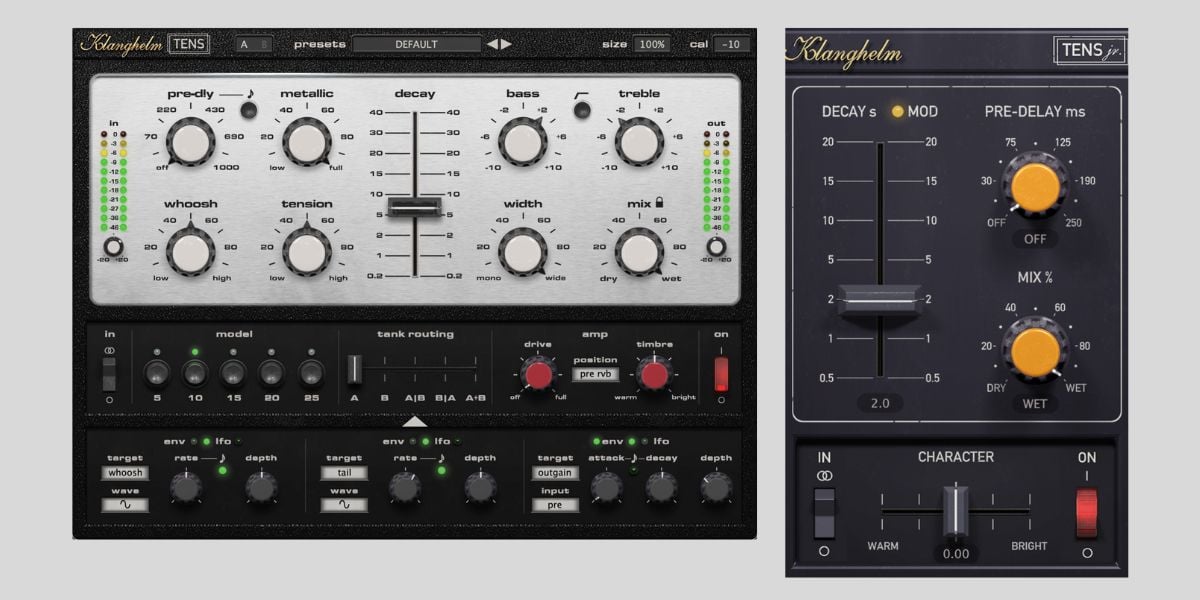This screenshot has height=600, width=1200.
Task: Open wave shape selector under tail target
Action: (344, 505)
